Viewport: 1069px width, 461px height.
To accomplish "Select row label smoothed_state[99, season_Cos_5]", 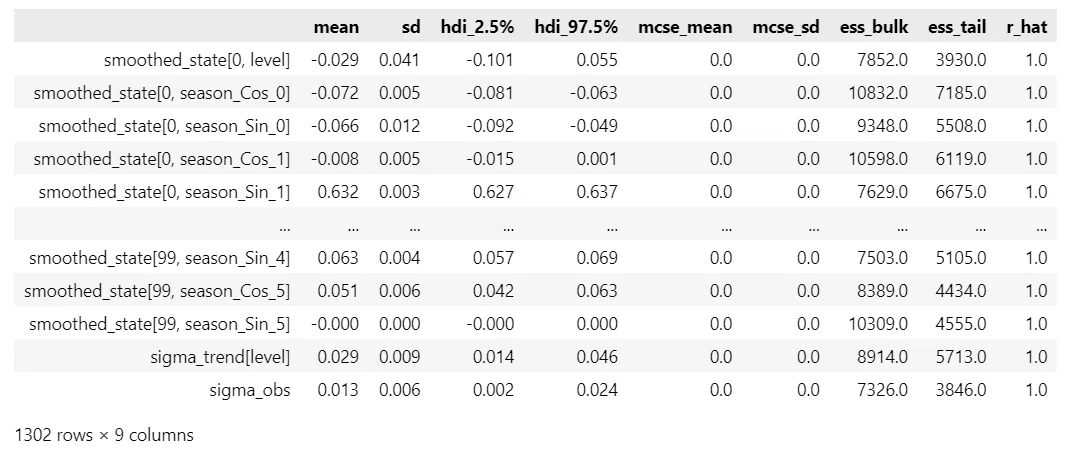I will [157, 291].
